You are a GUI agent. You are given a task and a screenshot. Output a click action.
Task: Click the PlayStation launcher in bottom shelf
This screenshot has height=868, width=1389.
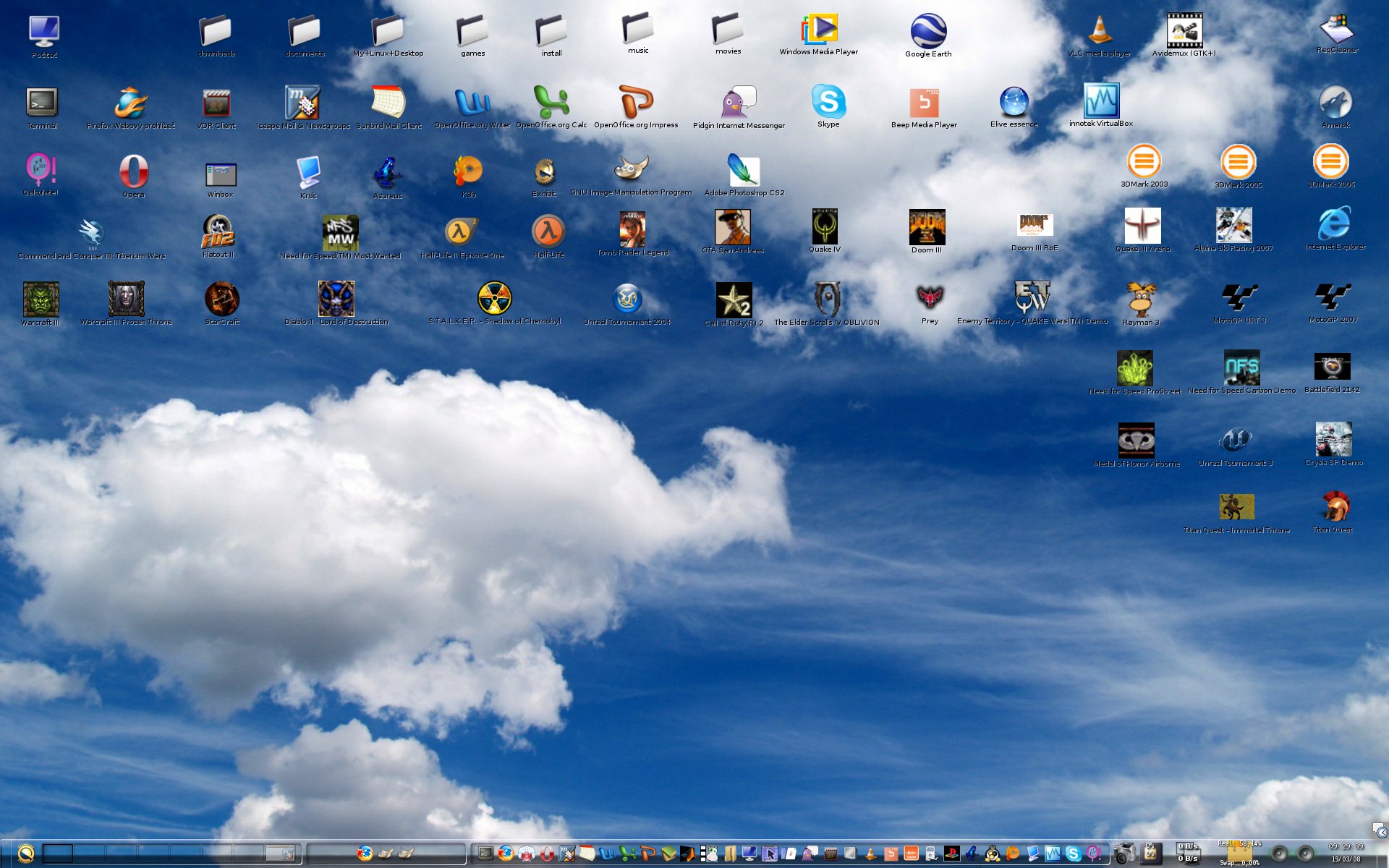click(x=952, y=854)
